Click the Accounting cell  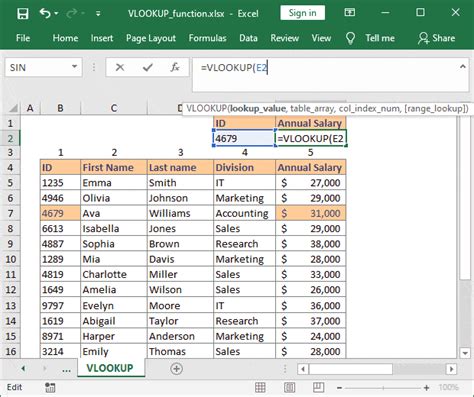click(244, 213)
